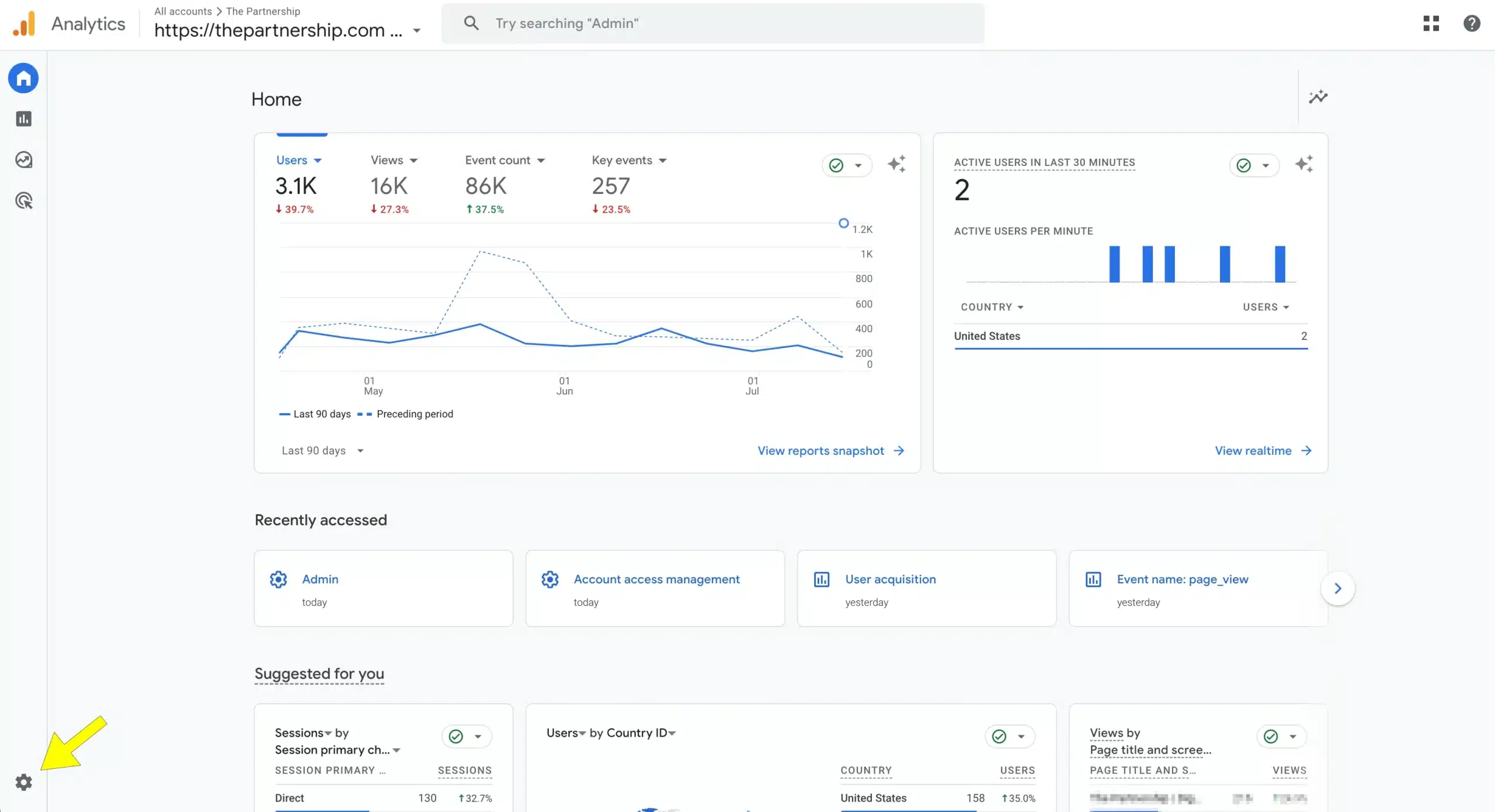Click the insights sparkle icon on the active users card
1495x812 pixels.
(x=1304, y=164)
